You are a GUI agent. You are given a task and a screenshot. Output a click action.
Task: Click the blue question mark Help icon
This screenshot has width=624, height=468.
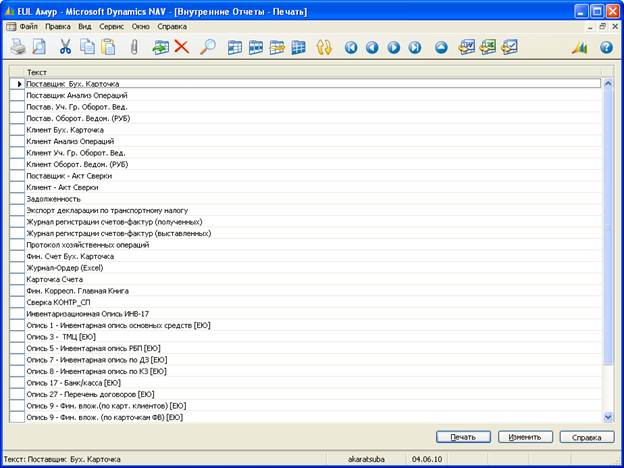(x=606, y=47)
